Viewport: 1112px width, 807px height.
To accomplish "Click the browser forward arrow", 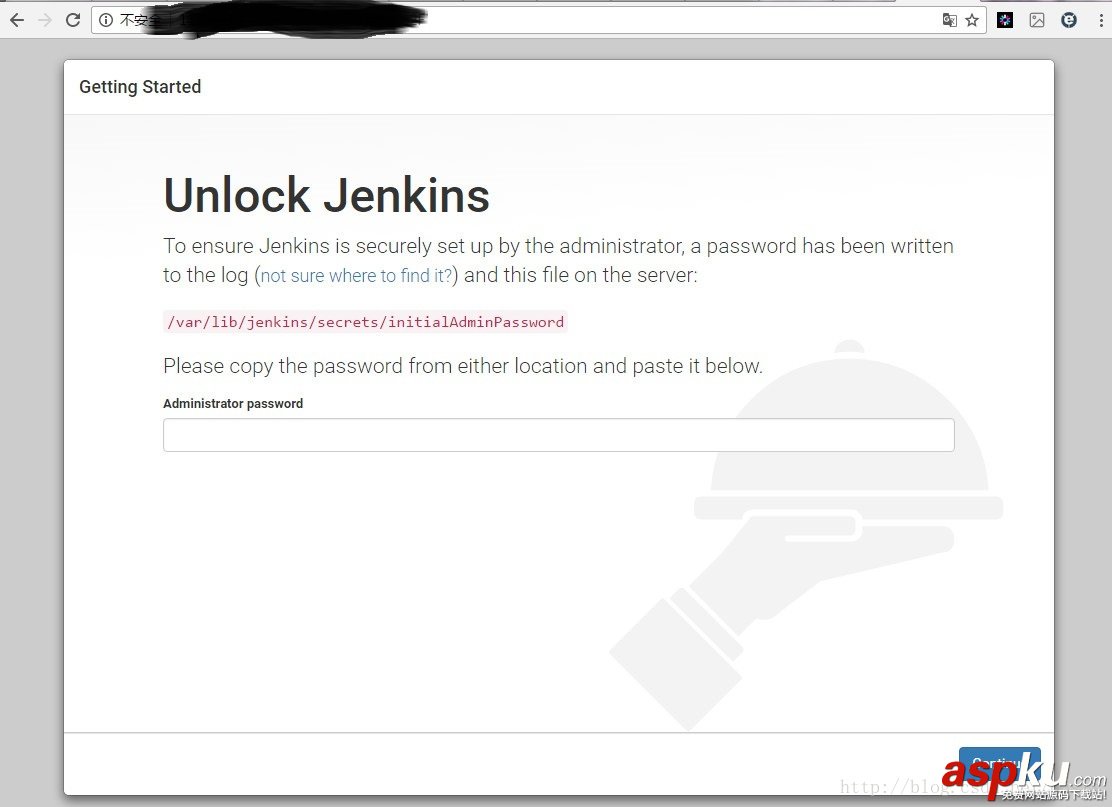I will click(45, 20).
